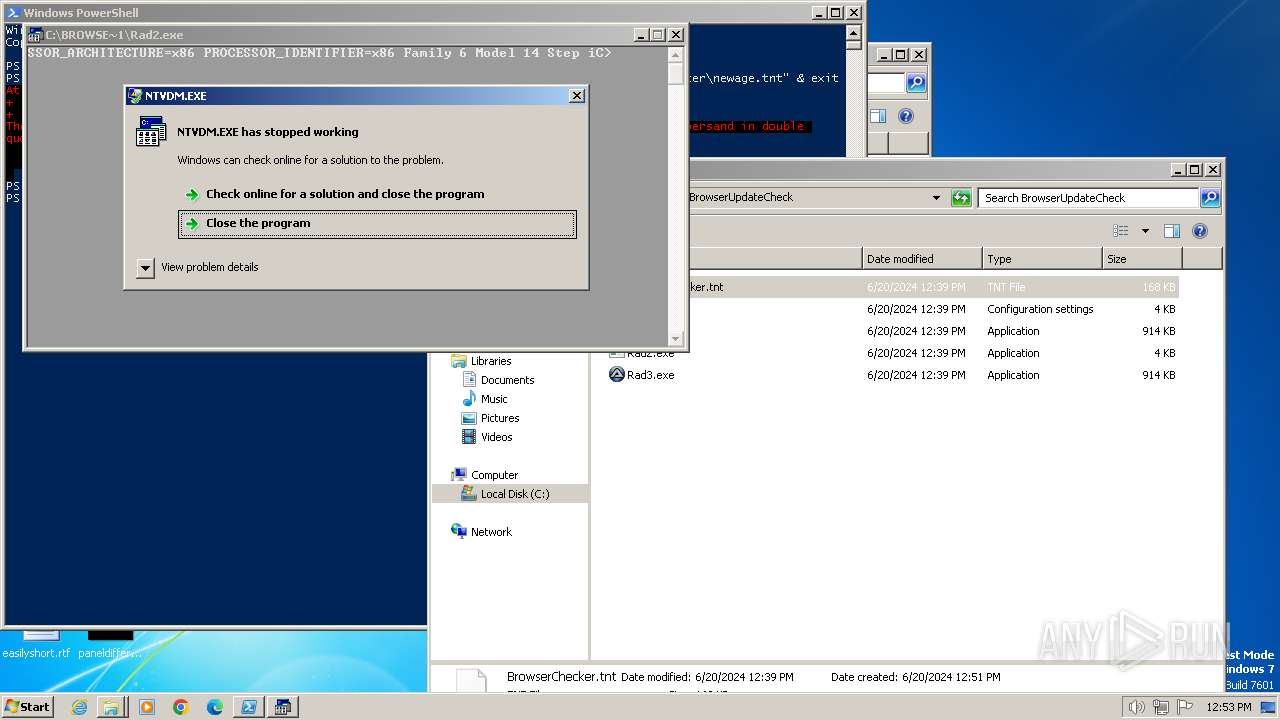The image size is (1280, 720).
Task: Click the 168 KB size cell
Action: [1158, 287]
